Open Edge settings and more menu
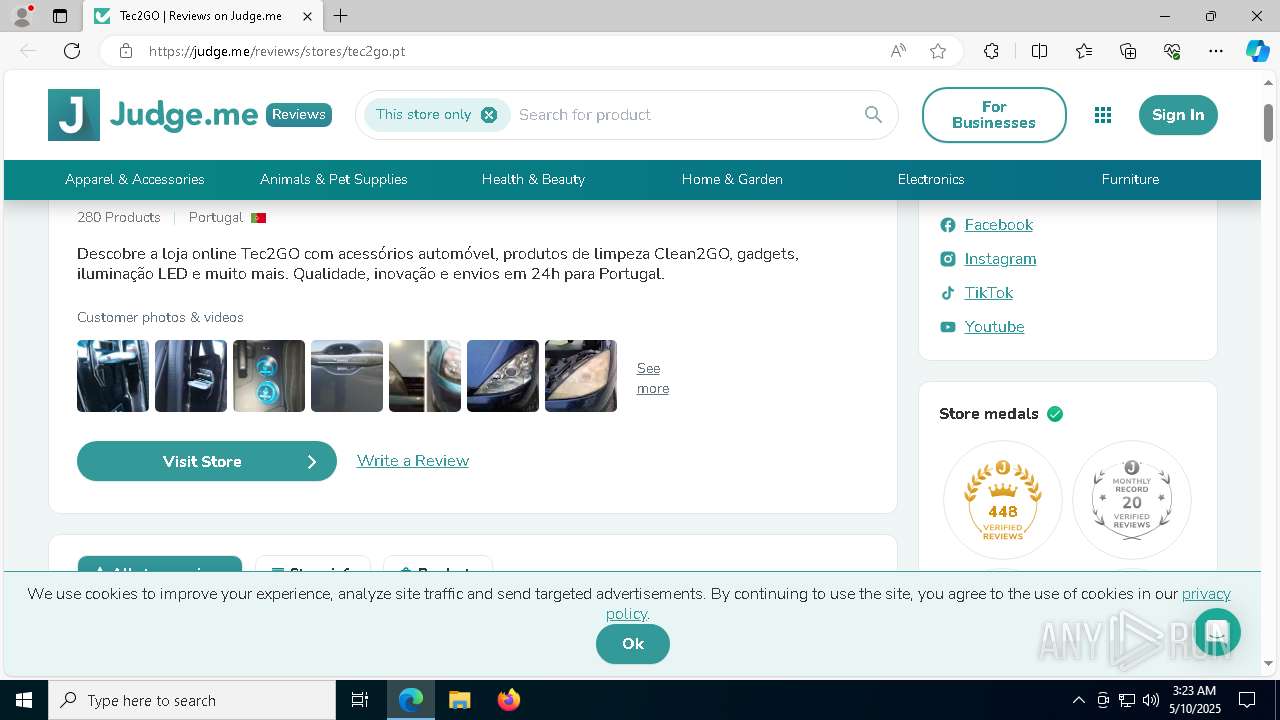This screenshot has height=720, width=1280. point(1216,51)
